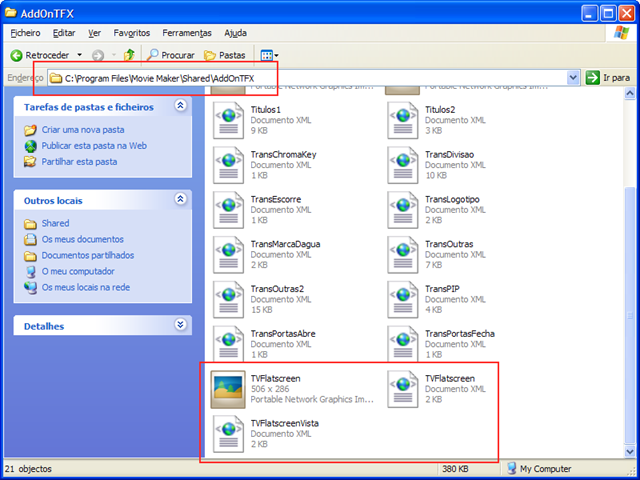
Task: Select the TransOutras XML file icon
Action: [x=403, y=255]
